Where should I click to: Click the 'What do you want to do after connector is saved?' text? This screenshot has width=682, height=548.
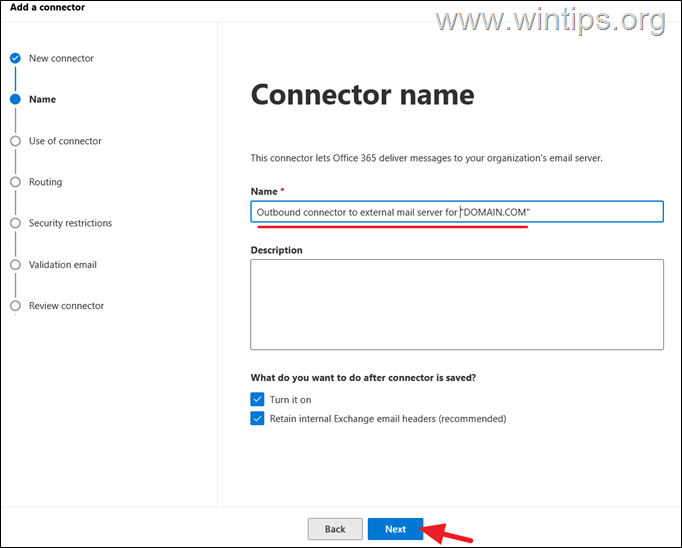click(363, 378)
